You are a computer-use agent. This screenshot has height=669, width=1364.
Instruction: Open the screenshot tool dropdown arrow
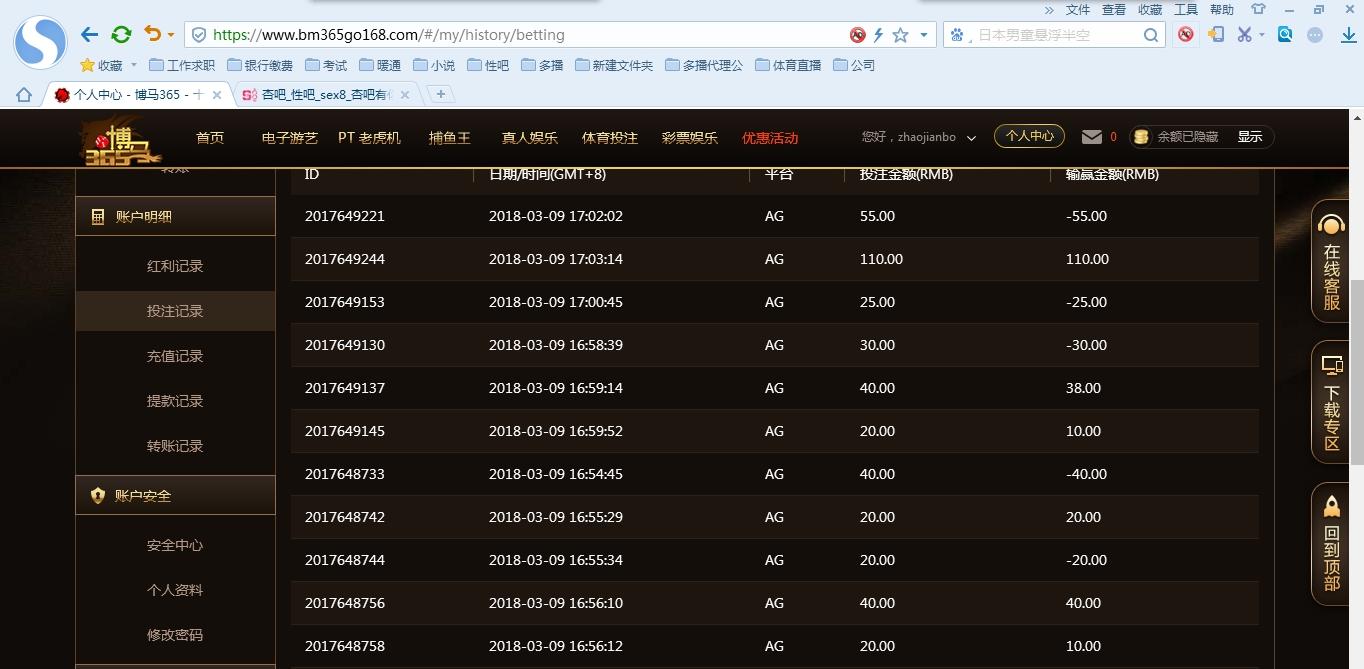(x=1262, y=35)
